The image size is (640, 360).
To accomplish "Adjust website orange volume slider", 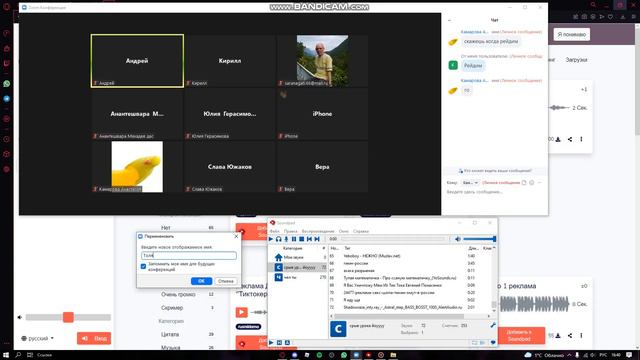I will coord(68,317).
